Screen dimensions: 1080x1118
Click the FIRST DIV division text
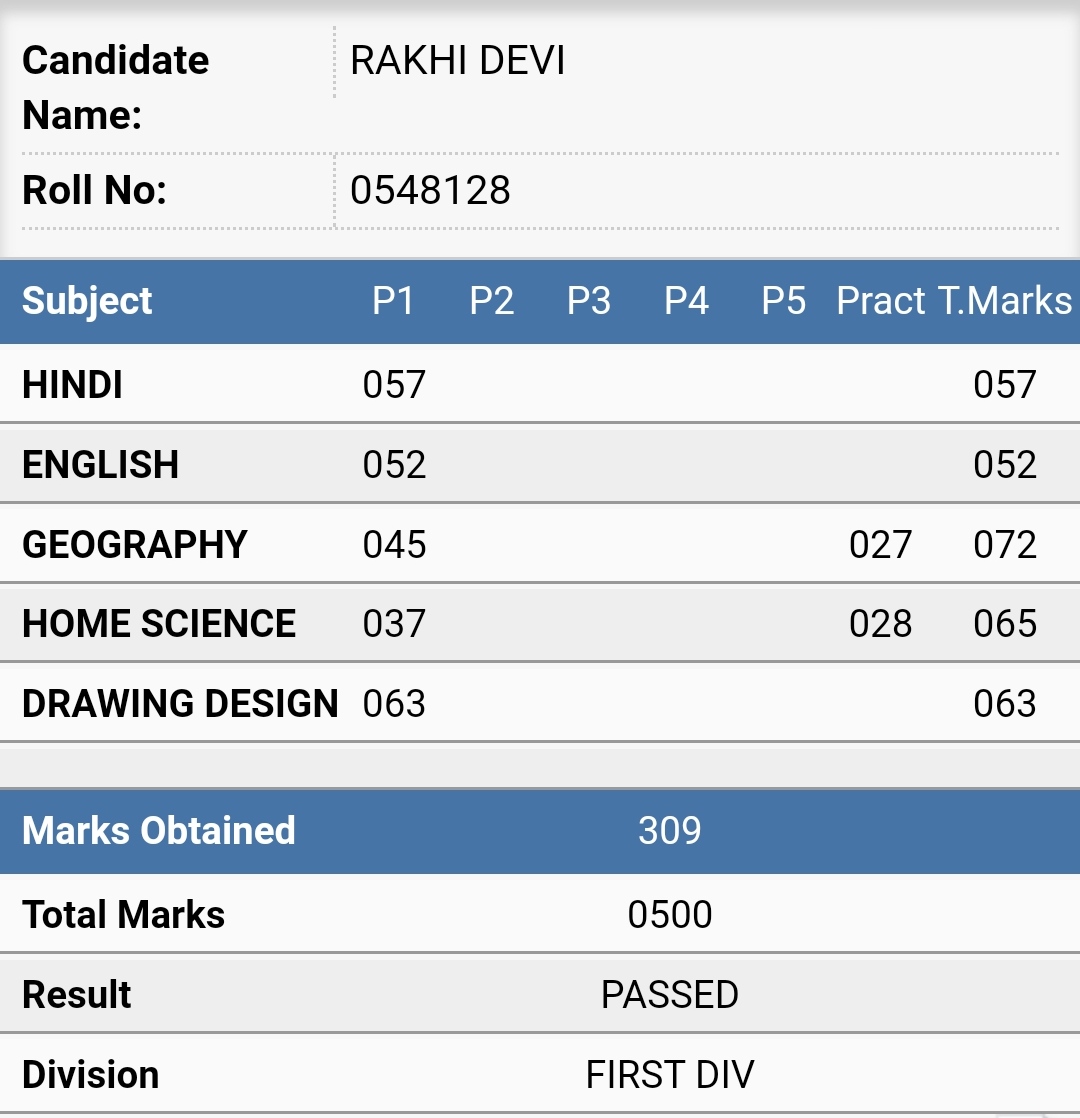pyautogui.click(x=669, y=1075)
